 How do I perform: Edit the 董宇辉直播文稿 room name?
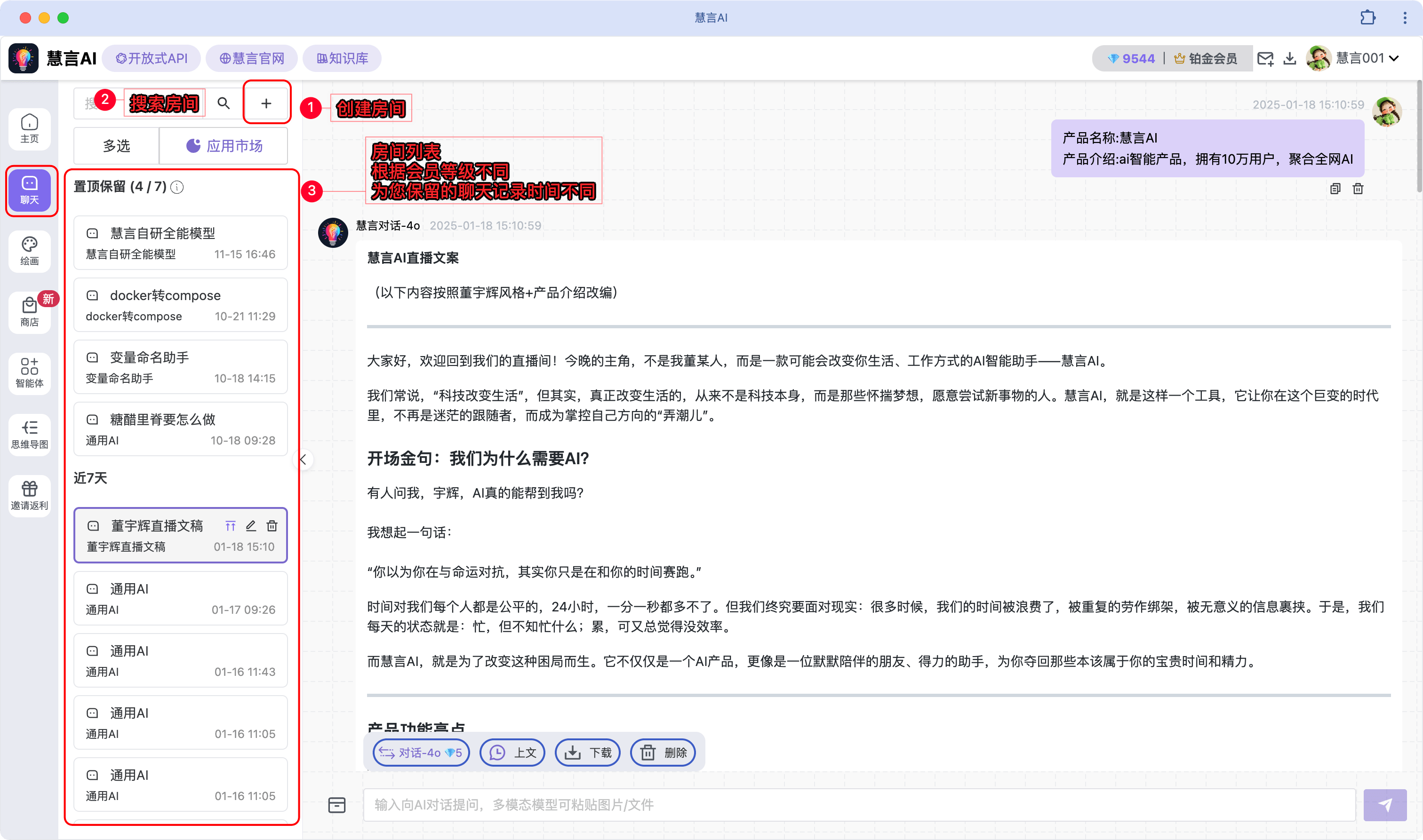tap(251, 526)
